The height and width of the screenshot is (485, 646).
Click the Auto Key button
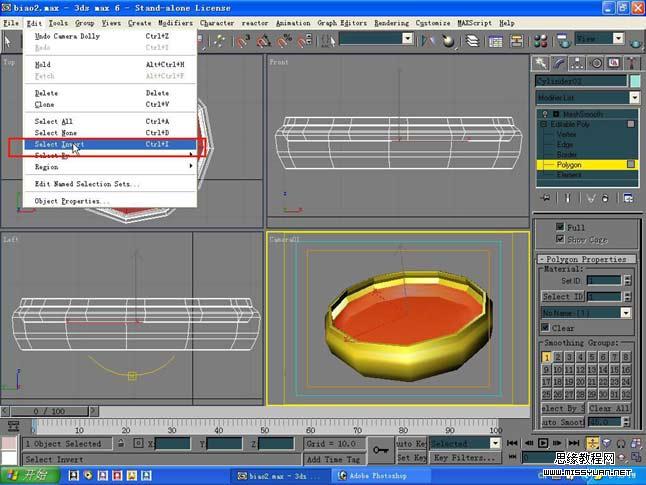(x=412, y=443)
